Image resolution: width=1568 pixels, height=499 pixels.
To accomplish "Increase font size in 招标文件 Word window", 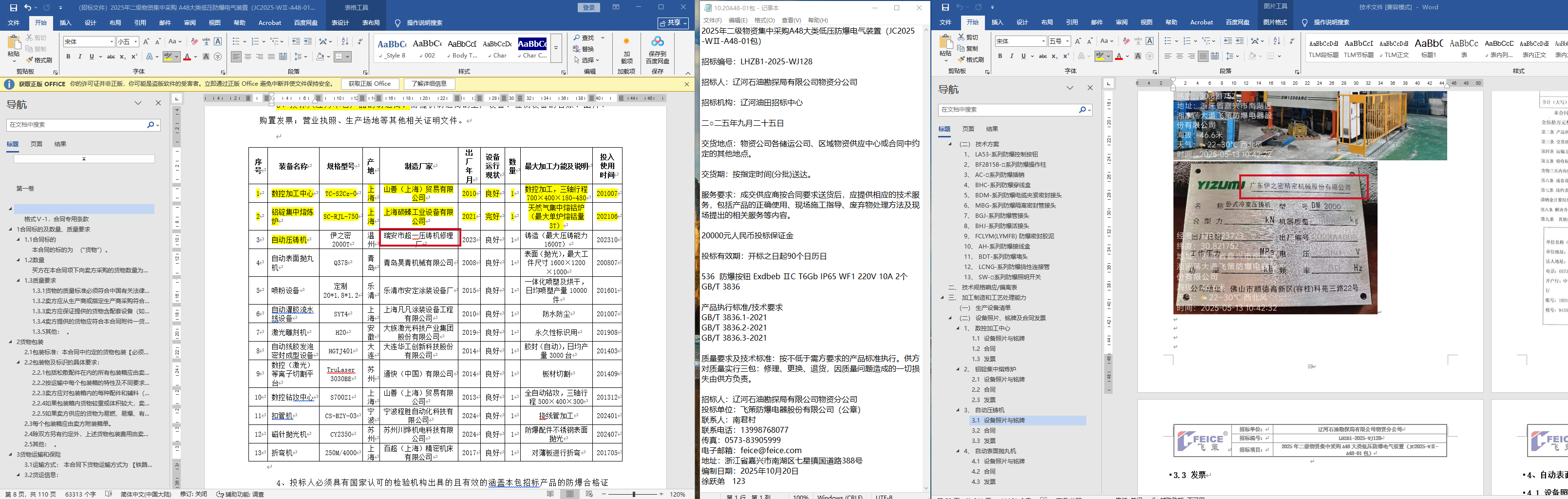I will tap(146, 41).
